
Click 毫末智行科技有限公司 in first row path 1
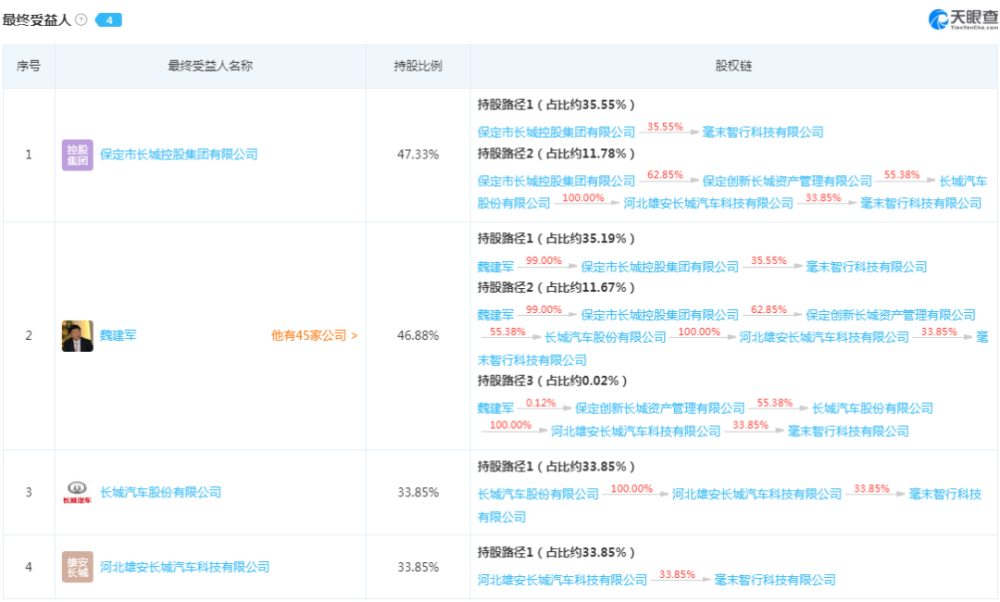coord(763,133)
